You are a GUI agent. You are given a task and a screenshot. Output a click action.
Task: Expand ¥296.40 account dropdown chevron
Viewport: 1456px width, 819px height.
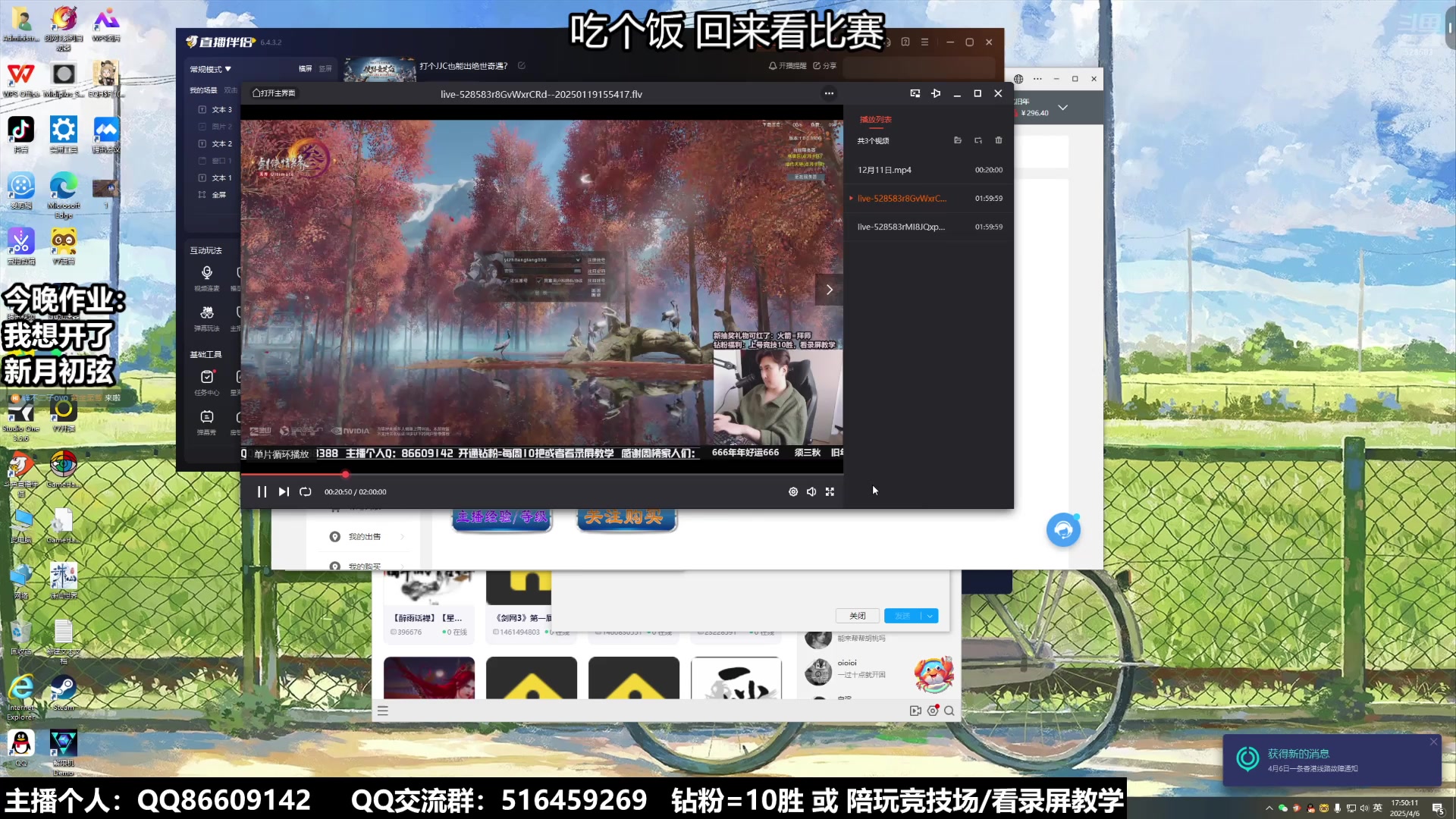pyautogui.click(x=1063, y=108)
